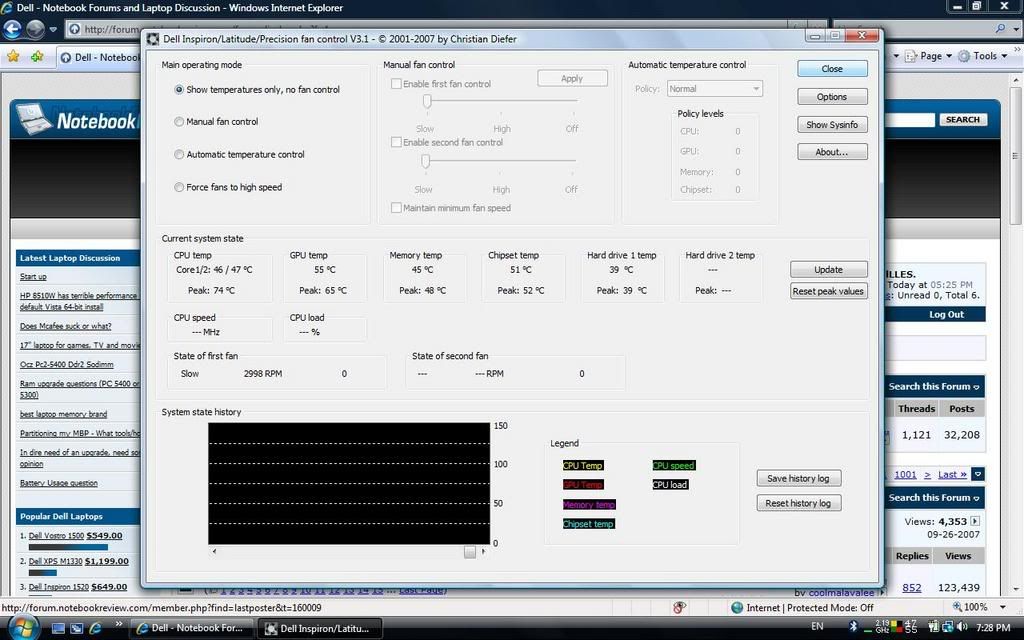Open the Start up discussion link
This screenshot has height=640, width=1024.
[x=33, y=276]
